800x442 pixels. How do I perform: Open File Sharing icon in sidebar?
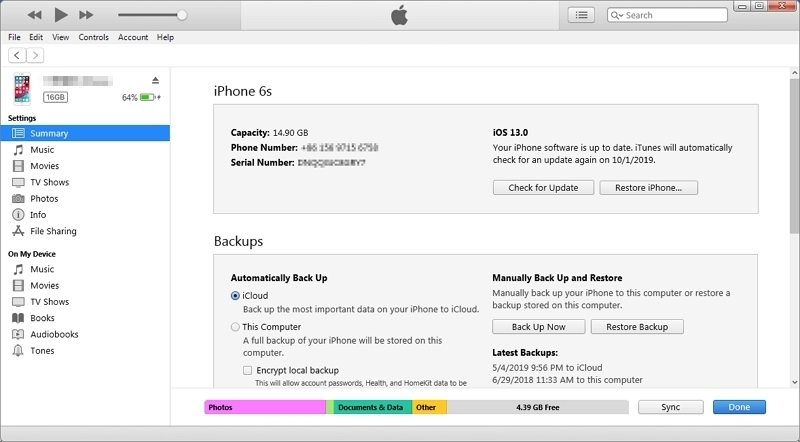pos(18,231)
